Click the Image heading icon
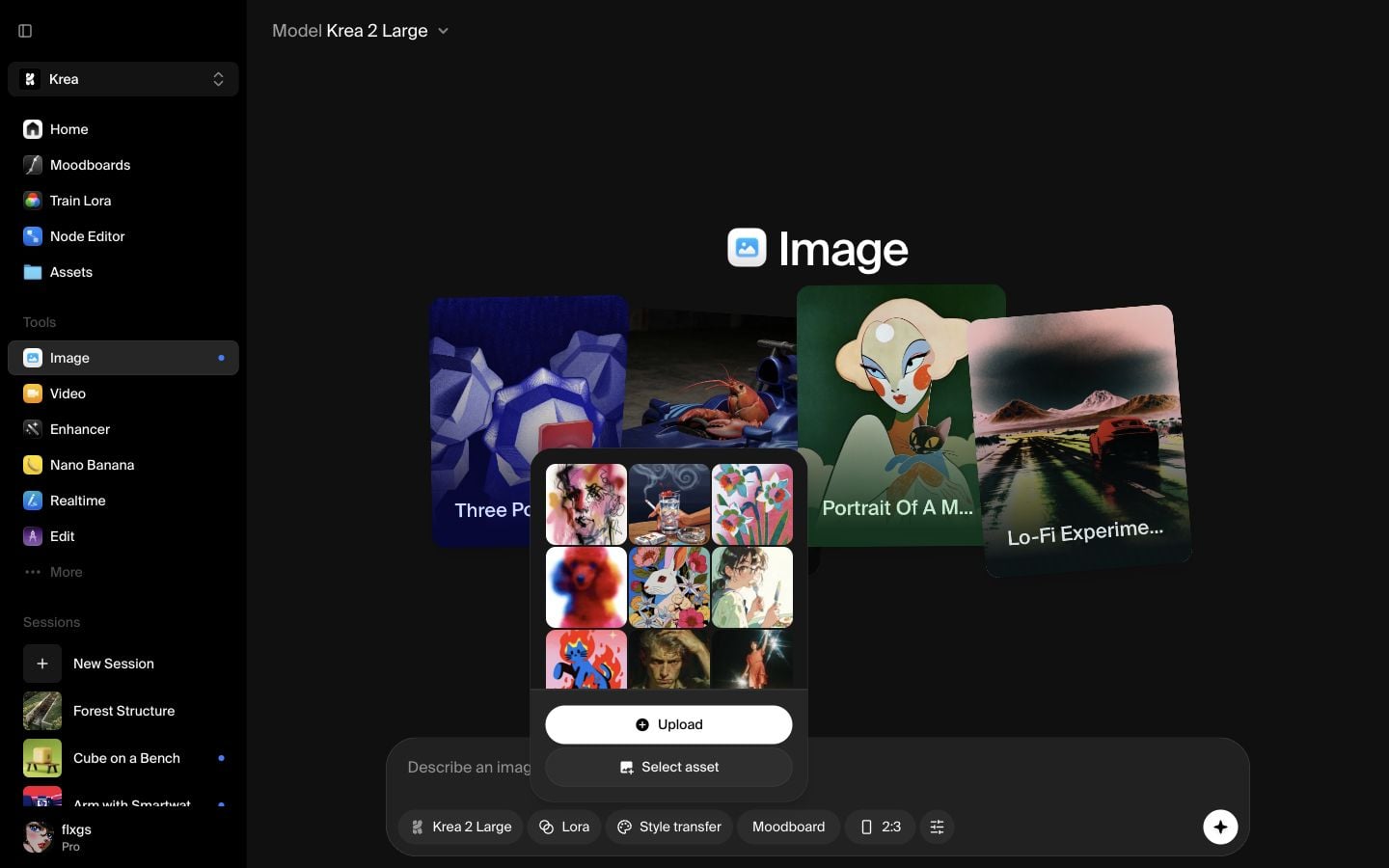 click(x=747, y=248)
